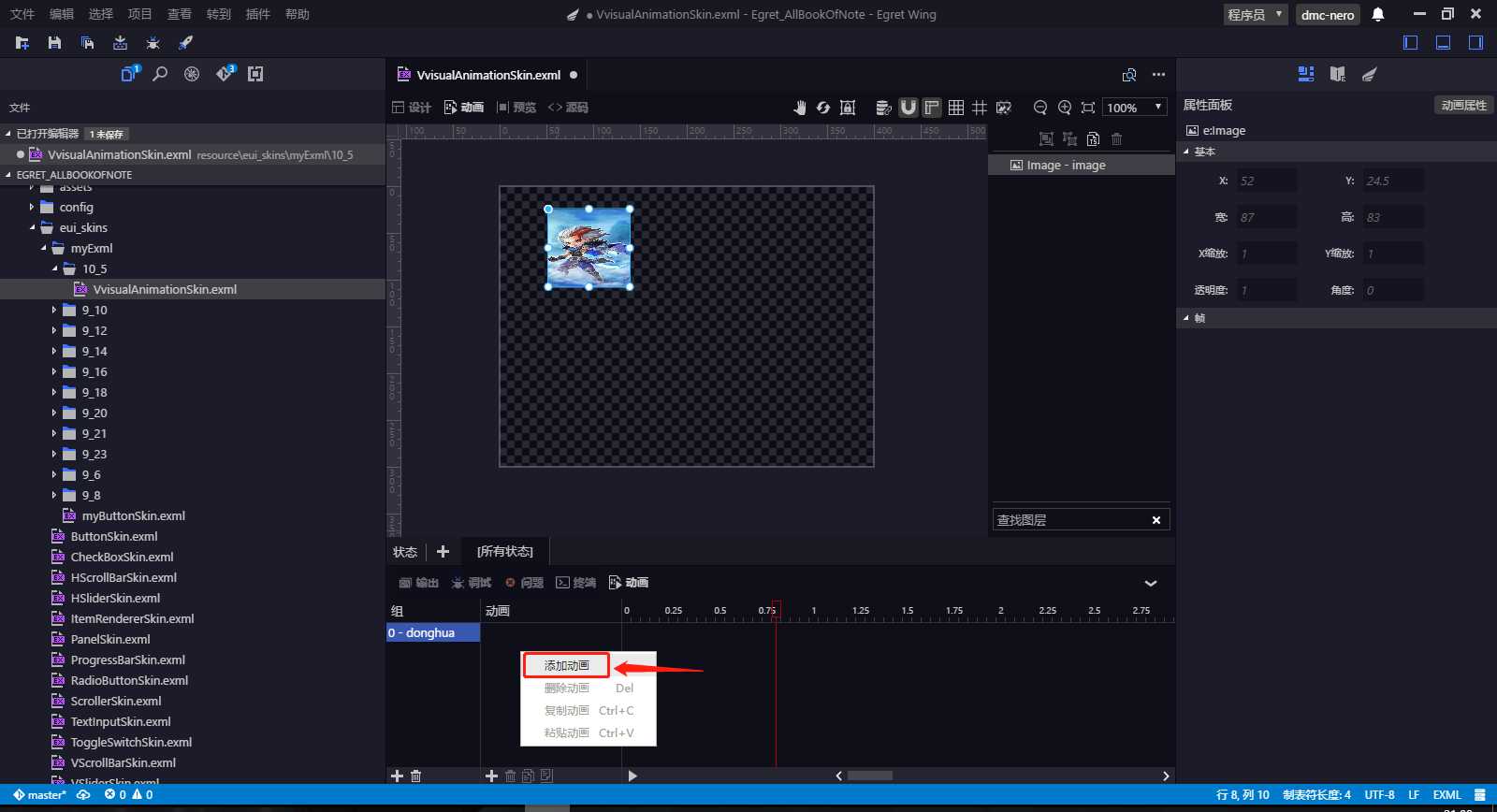
Task: Click the new project folder icon
Action: [x=22, y=43]
